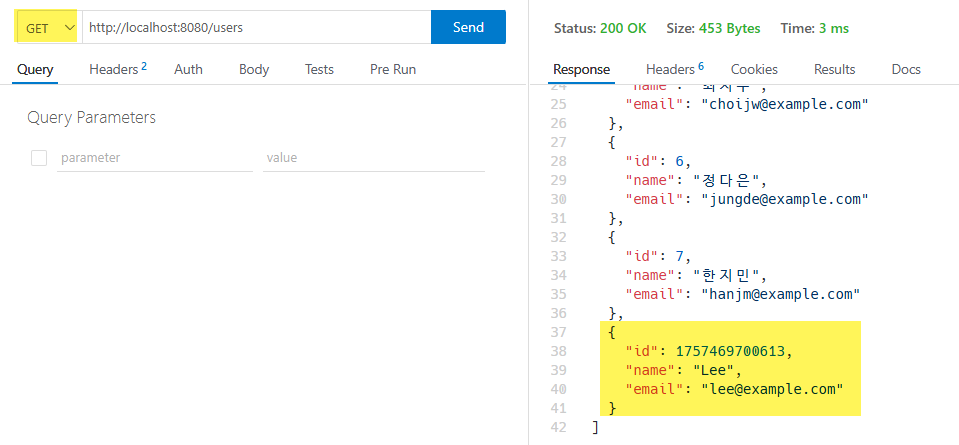The height and width of the screenshot is (445, 959).
Task: Open the Docs tab
Action: [x=906, y=70]
